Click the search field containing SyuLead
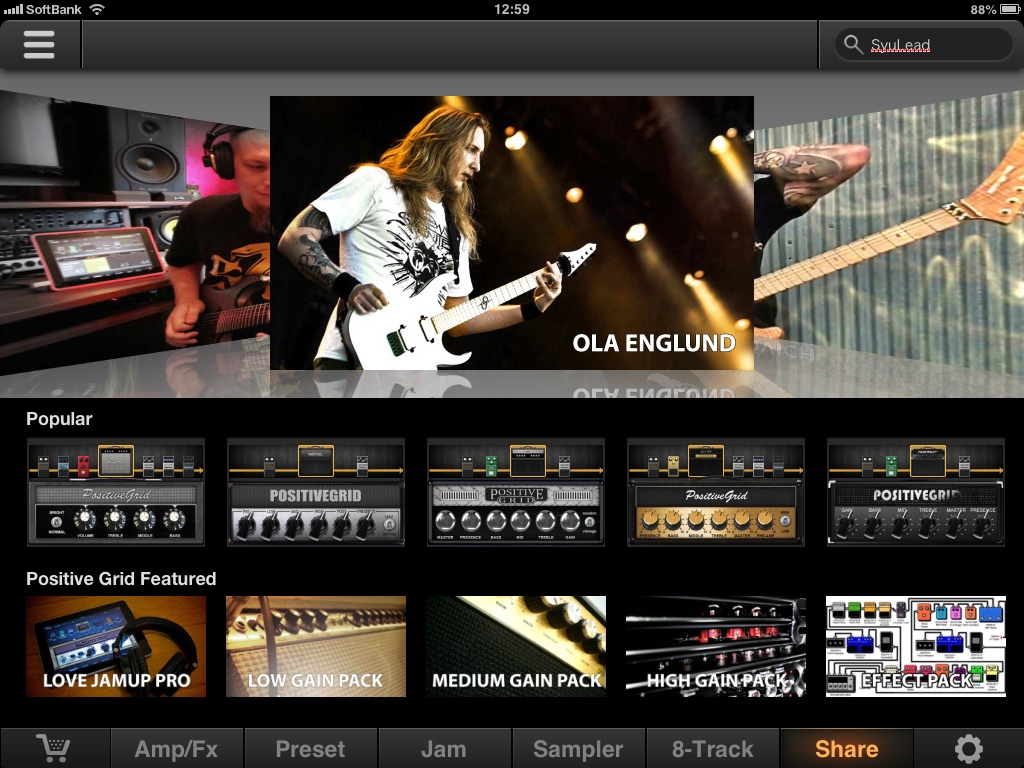 [923, 44]
